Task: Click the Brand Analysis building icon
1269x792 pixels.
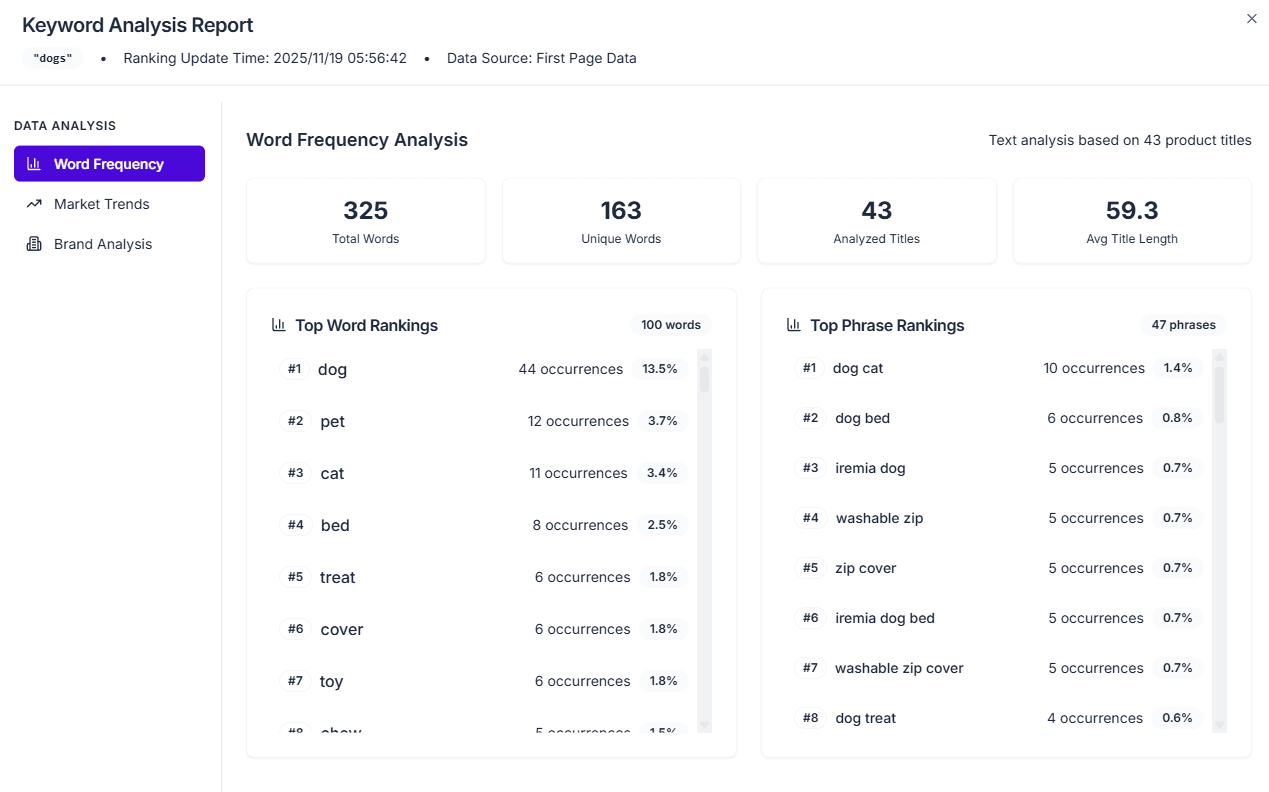Action: coord(34,244)
